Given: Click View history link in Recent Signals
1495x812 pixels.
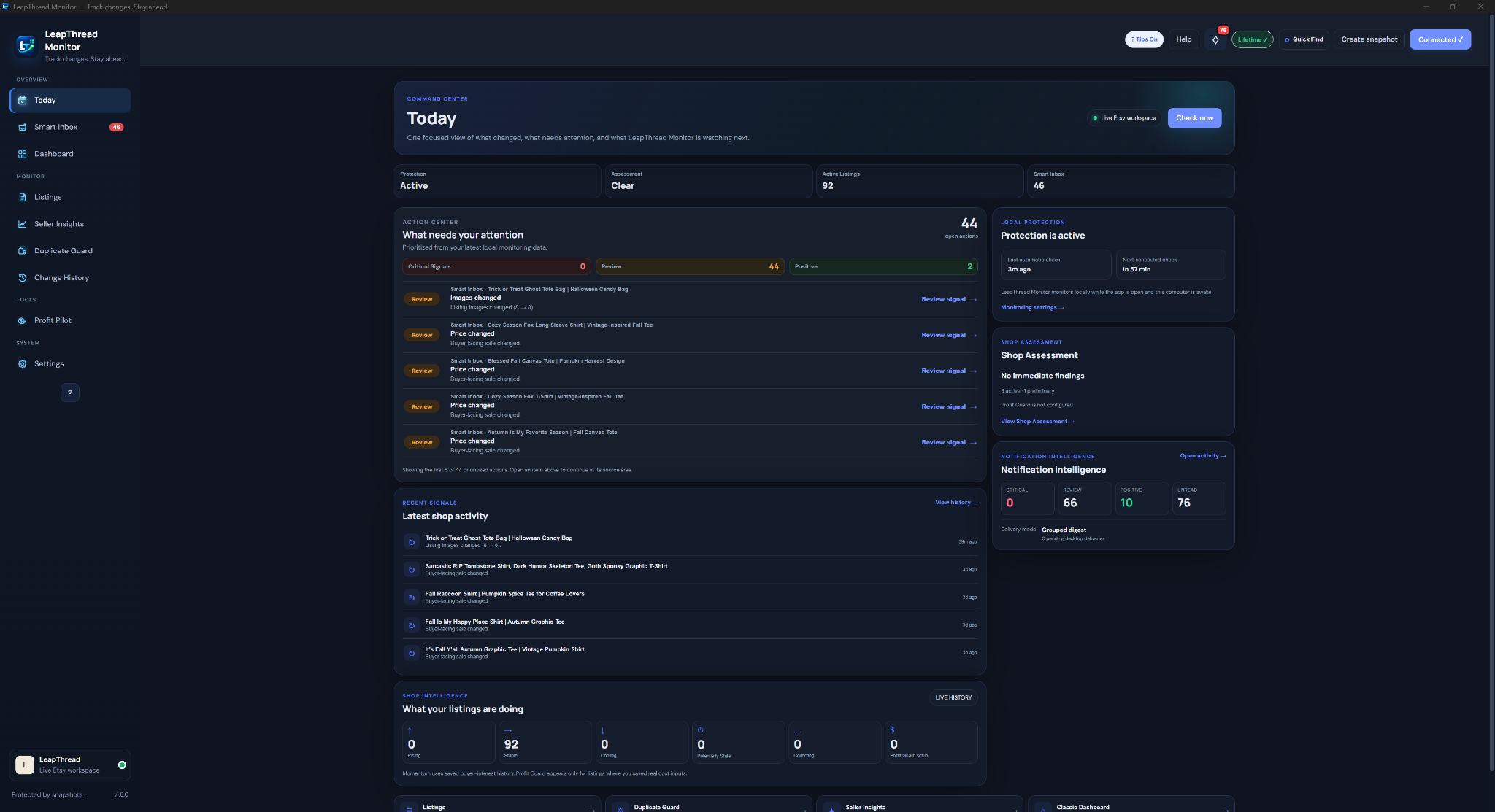Looking at the screenshot, I should (x=956, y=503).
